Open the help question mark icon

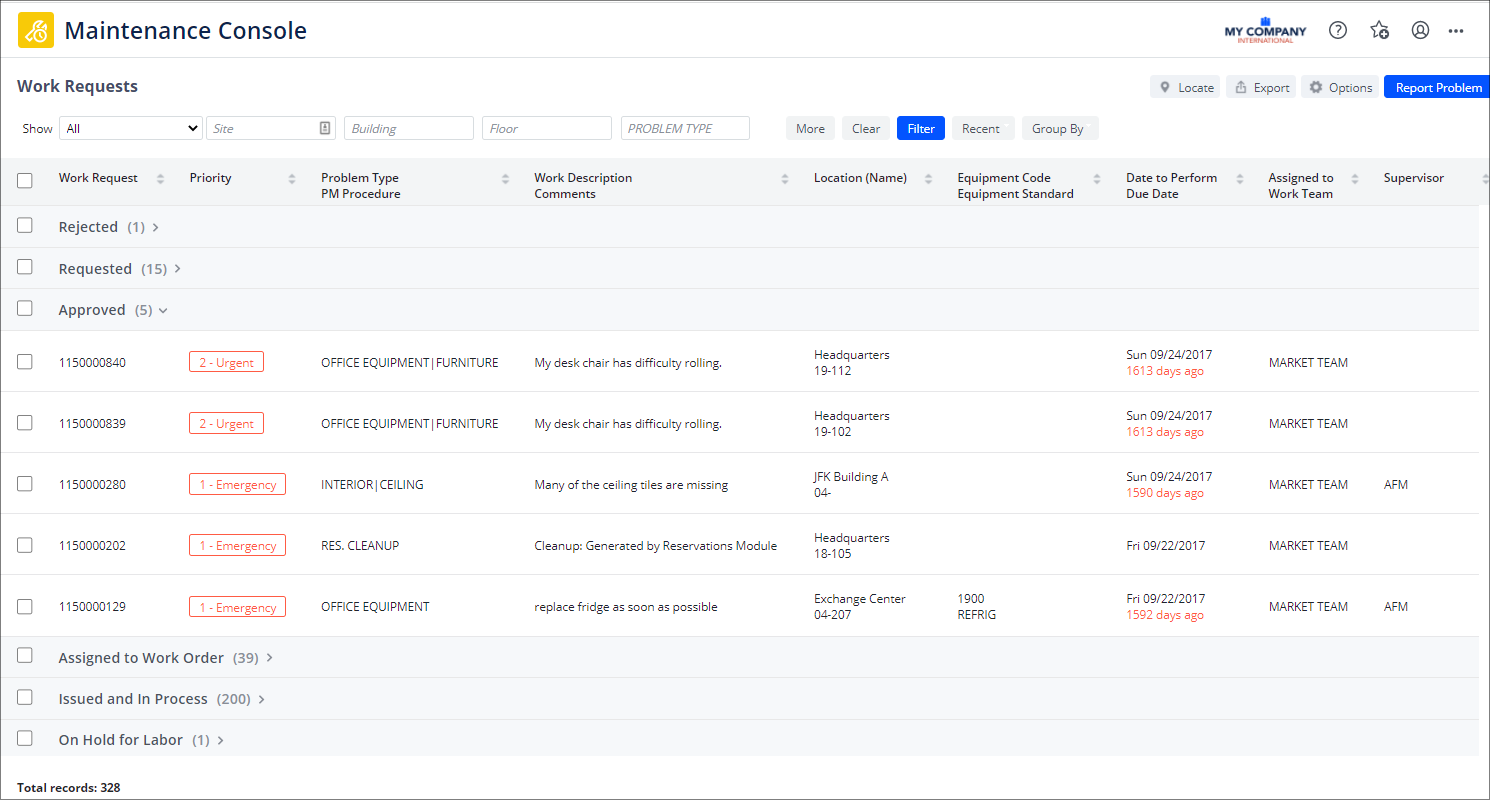(x=1338, y=30)
